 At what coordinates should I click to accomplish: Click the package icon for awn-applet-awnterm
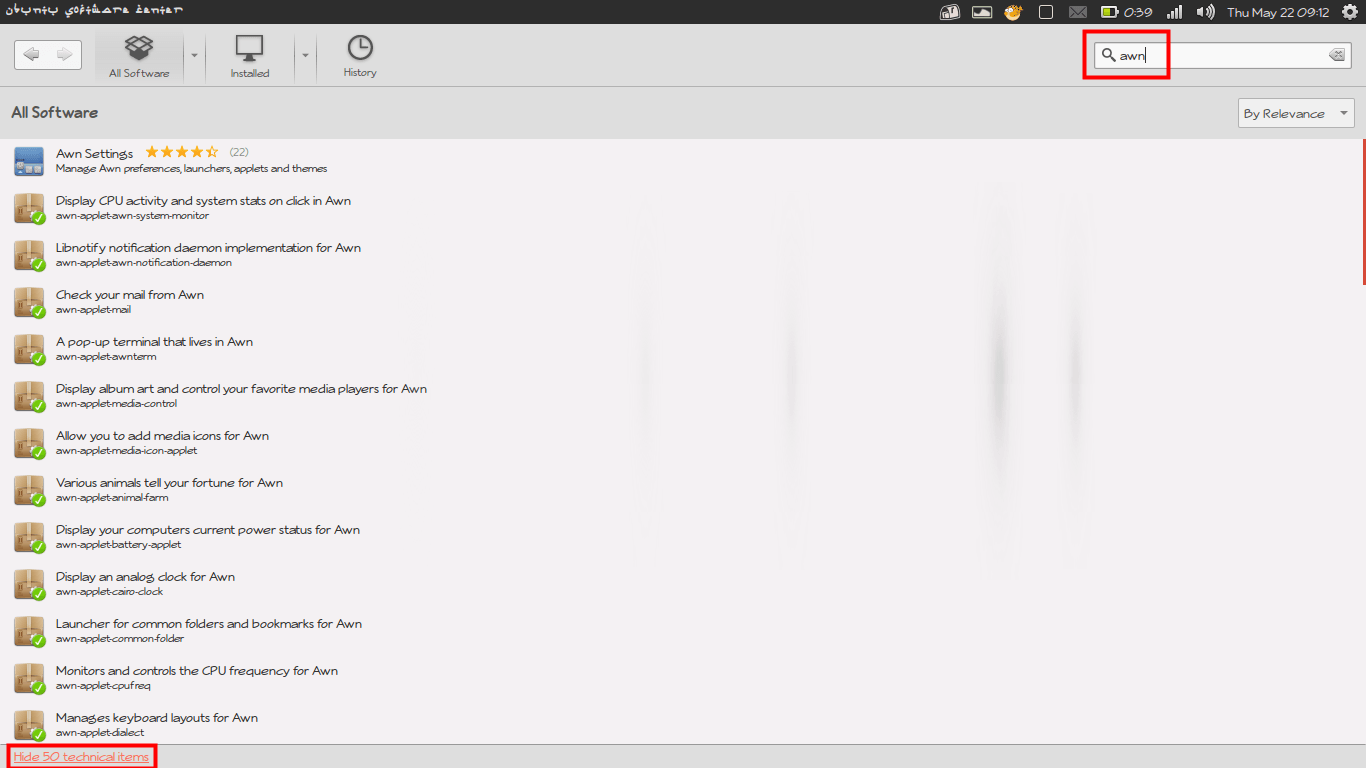coord(29,349)
